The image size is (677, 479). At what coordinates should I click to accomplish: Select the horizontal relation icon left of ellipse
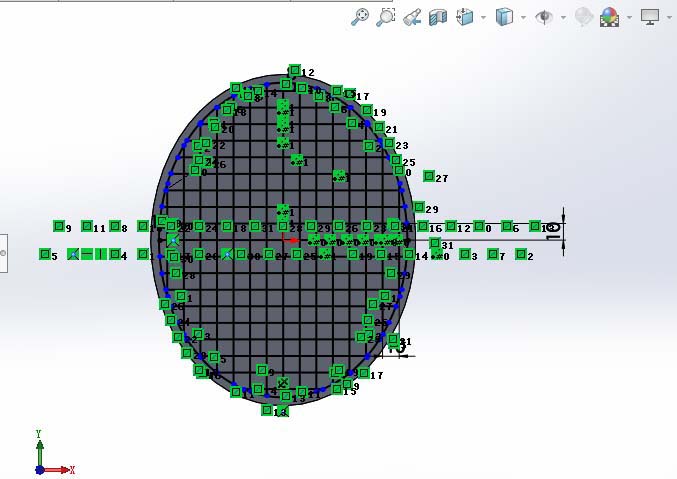87,254
